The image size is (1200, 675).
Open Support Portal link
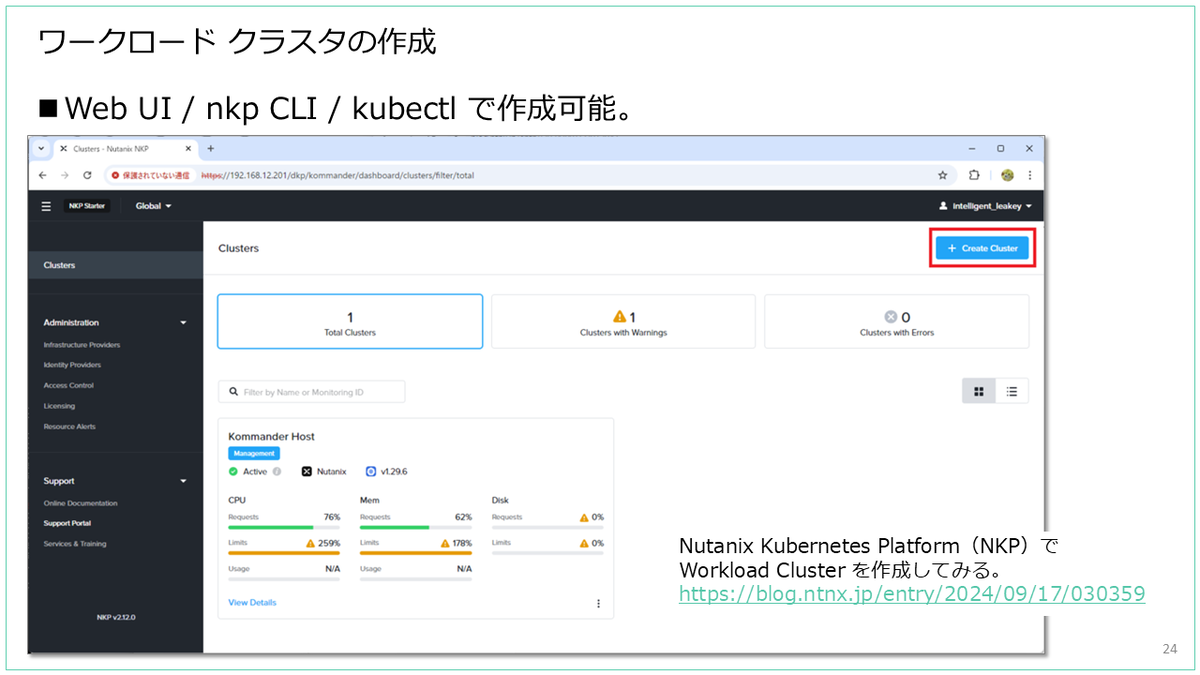coord(67,523)
